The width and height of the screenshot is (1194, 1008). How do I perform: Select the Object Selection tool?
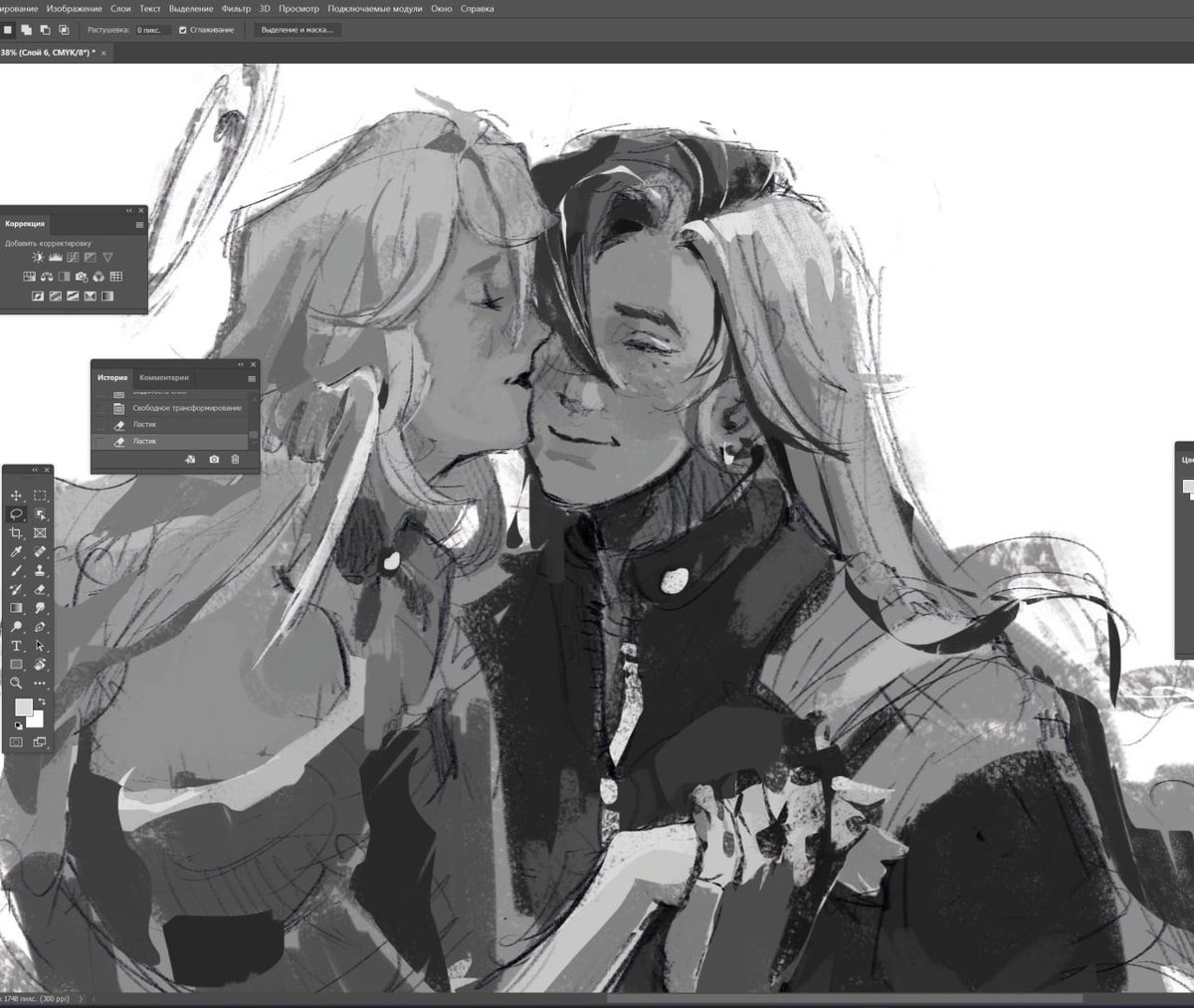(x=40, y=513)
